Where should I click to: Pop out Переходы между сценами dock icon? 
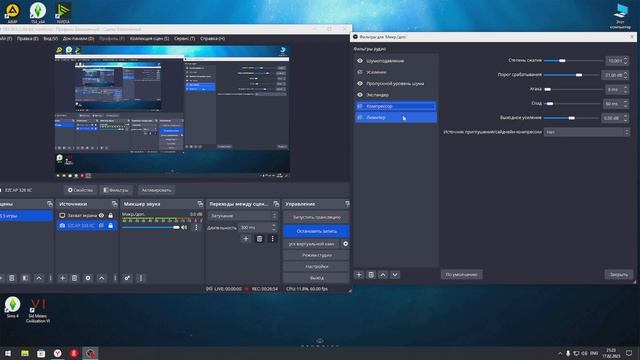(276, 204)
